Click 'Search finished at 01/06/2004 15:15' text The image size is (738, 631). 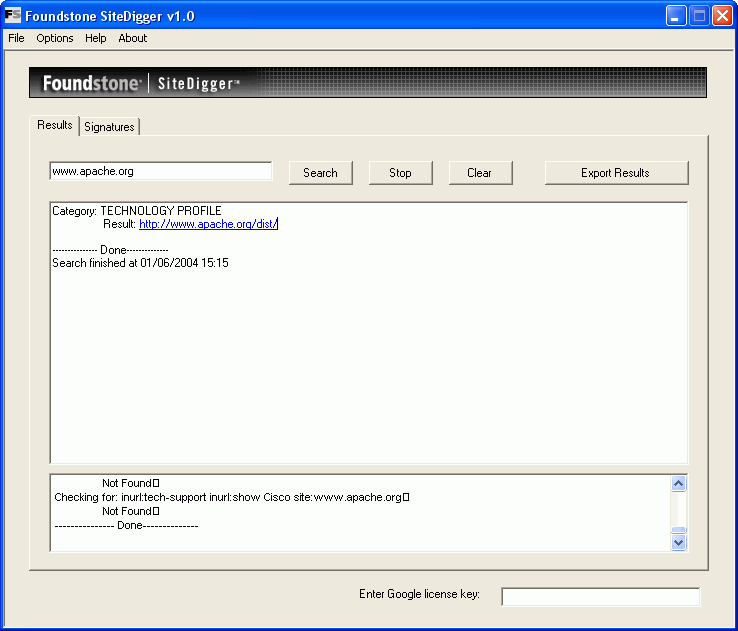click(x=140, y=263)
